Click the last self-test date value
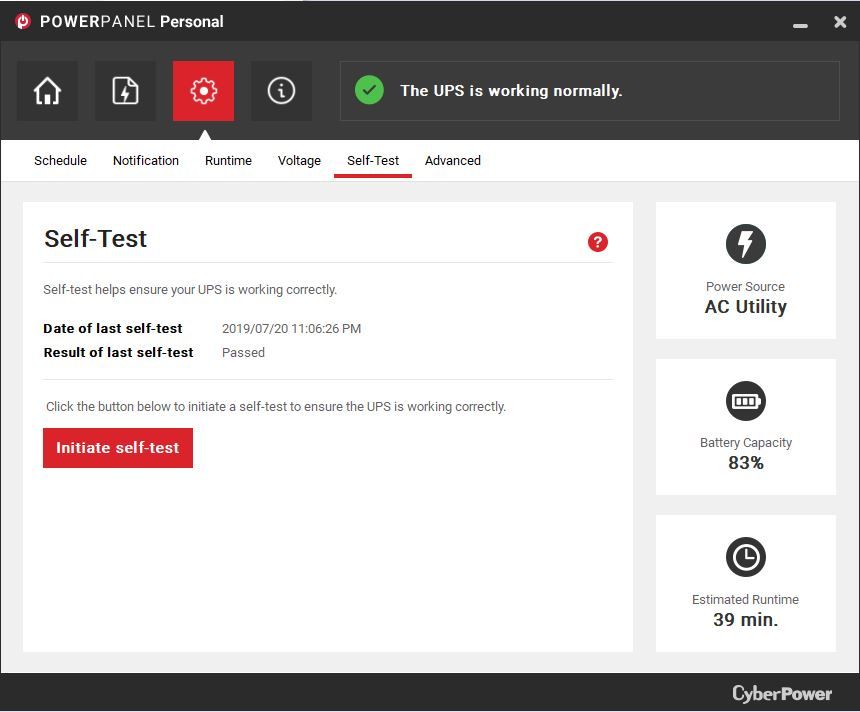Viewport: 860px width, 712px height. click(x=291, y=329)
